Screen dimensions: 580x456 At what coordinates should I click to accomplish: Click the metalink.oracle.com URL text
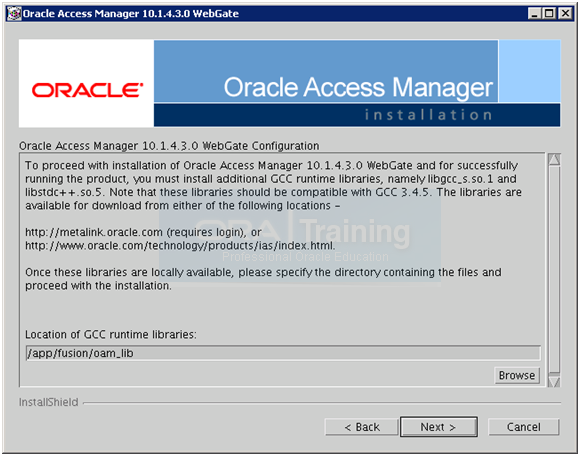pos(94,232)
